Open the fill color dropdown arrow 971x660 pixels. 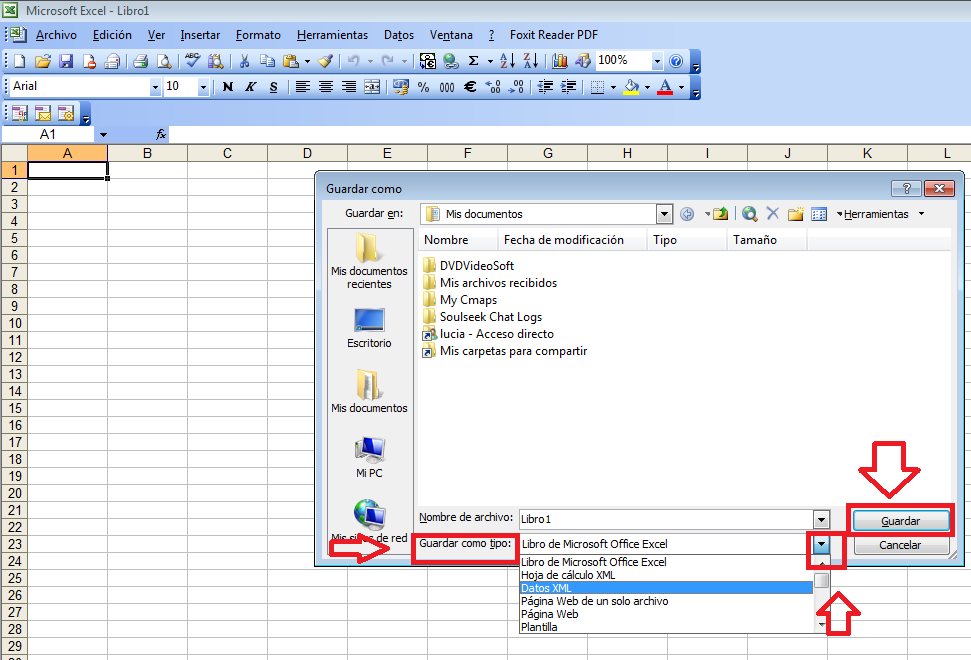tap(647, 88)
